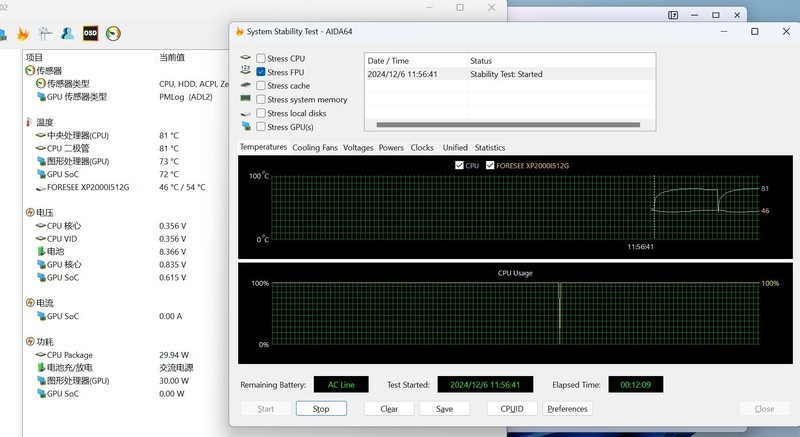Click the sensor gauge toolbar icon
This screenshot has height=437, width=800.
coord(113,33)
